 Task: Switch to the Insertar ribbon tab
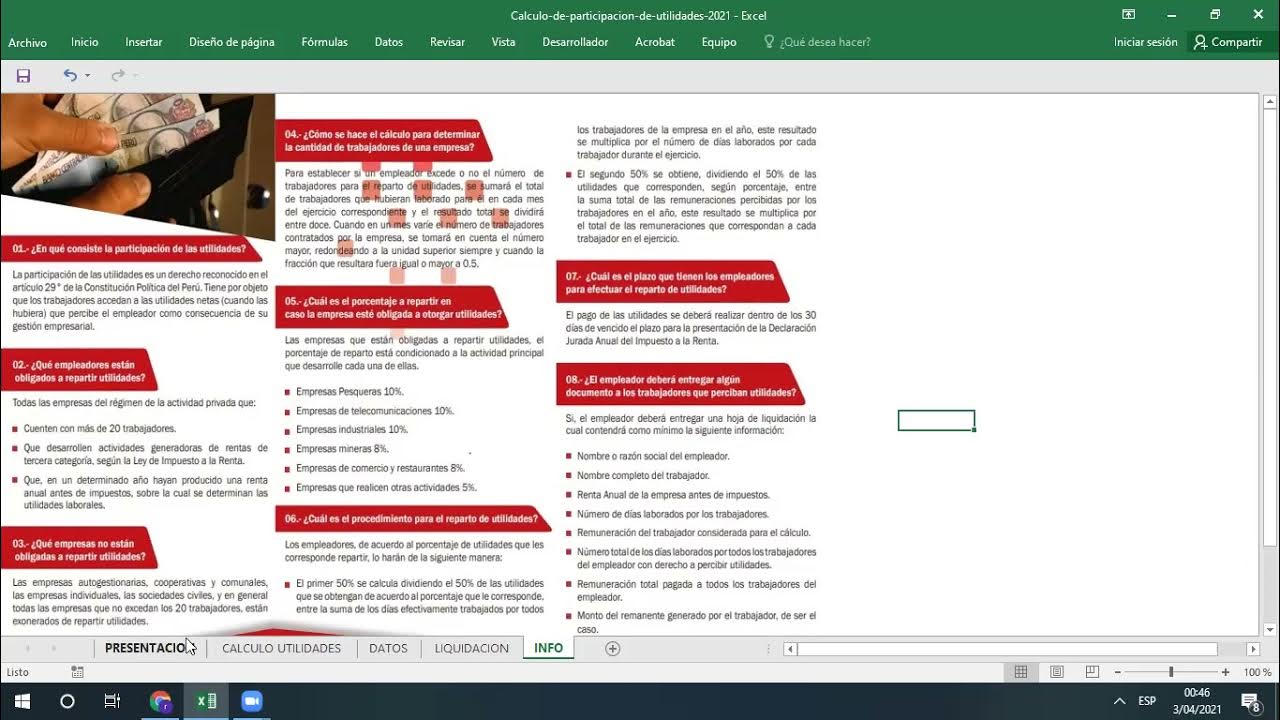[x=144, y=42]
